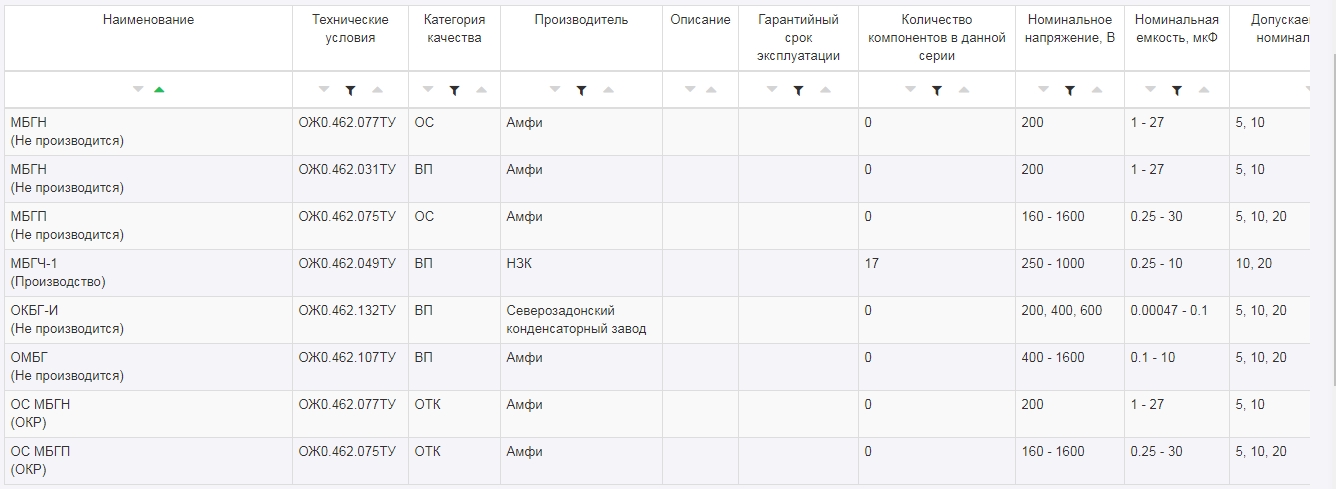1336x489 pixels.
Task: Sort Описание column ascending
Action: tap(711, 90)
